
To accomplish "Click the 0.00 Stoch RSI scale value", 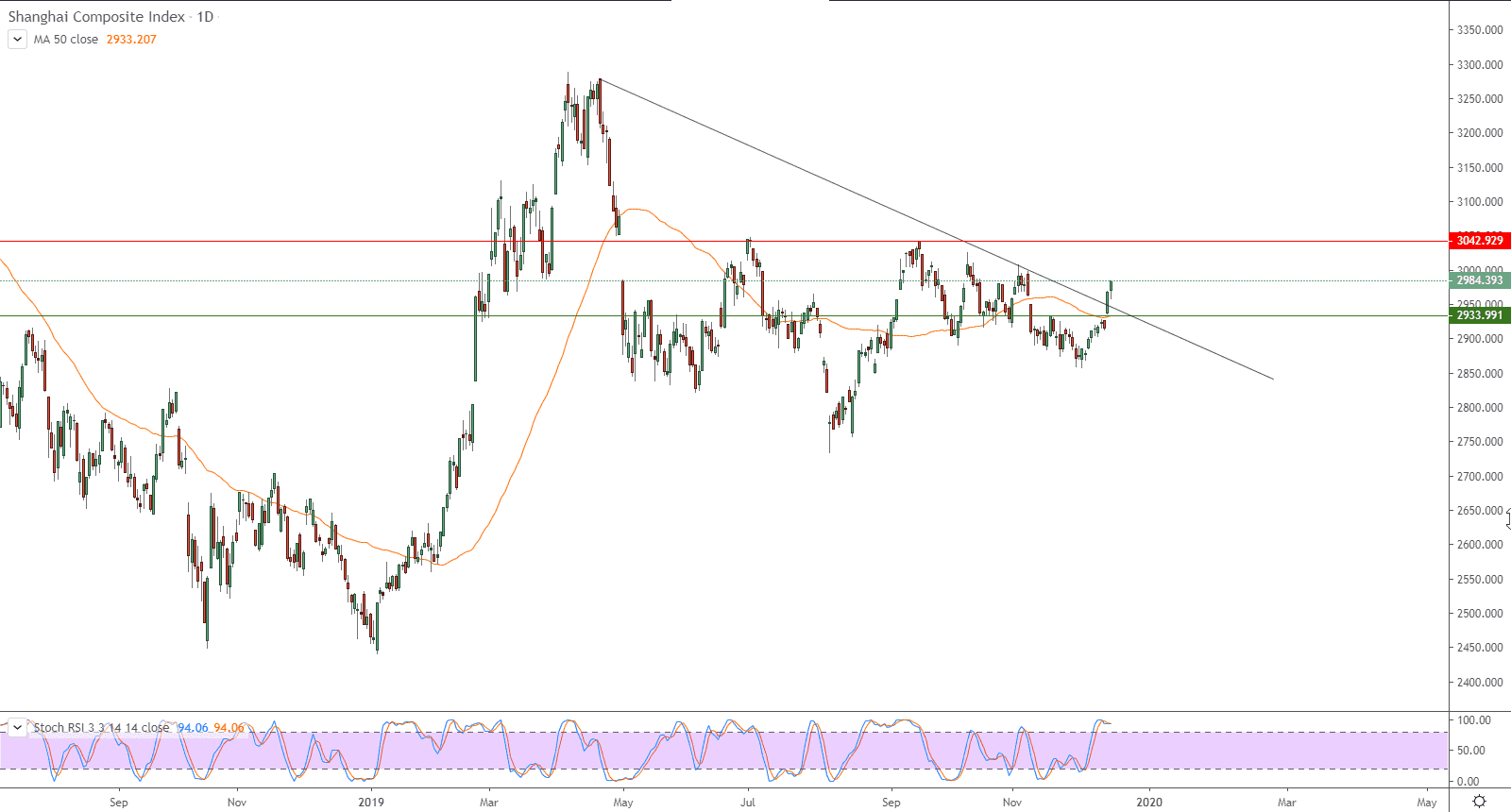I will click(x=1469, y=782).
